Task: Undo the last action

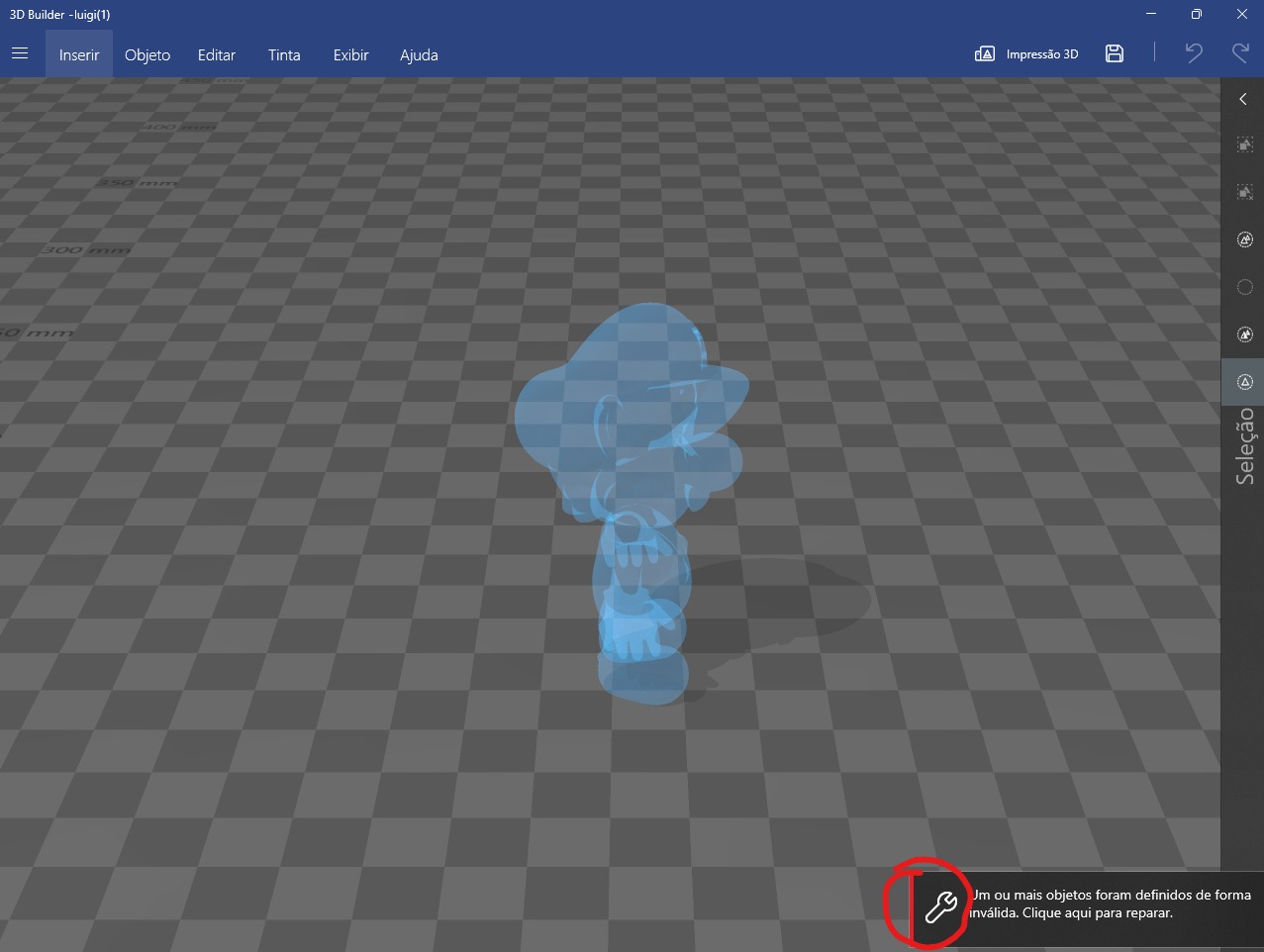Action: click(1194, 53)
